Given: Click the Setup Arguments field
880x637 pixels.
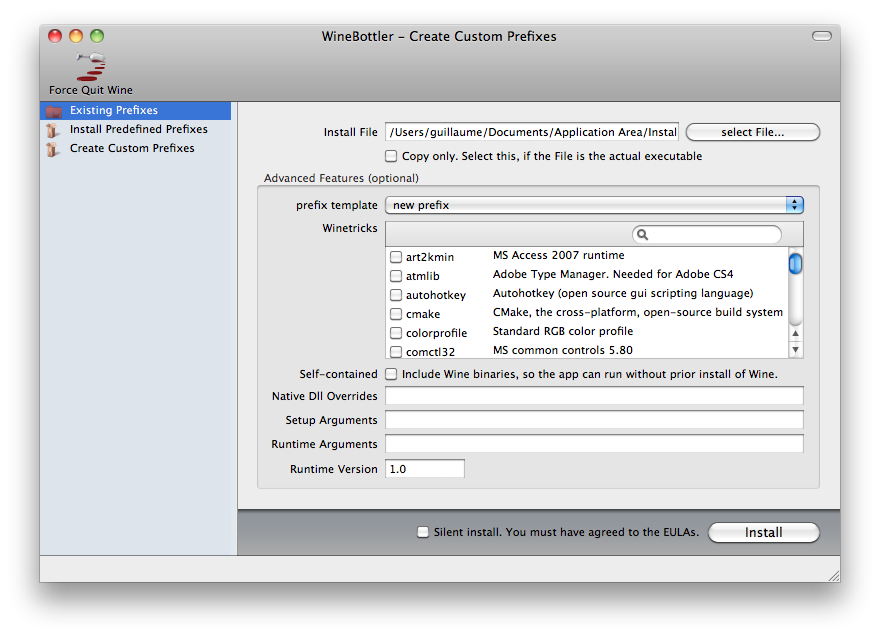Looking at the screenshot, I should tap(594, 420).
